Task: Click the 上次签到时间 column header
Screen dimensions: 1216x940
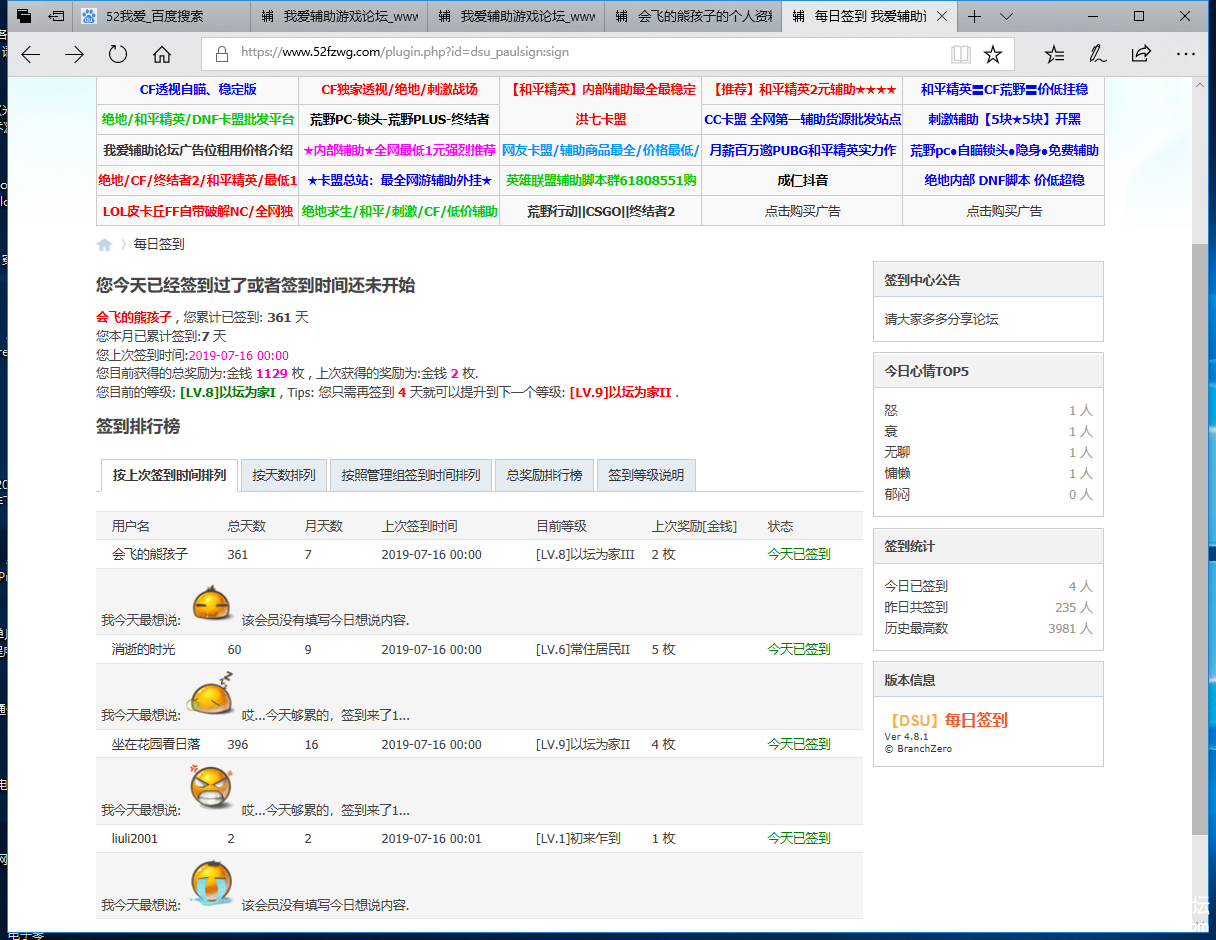Action: [419, 526]
